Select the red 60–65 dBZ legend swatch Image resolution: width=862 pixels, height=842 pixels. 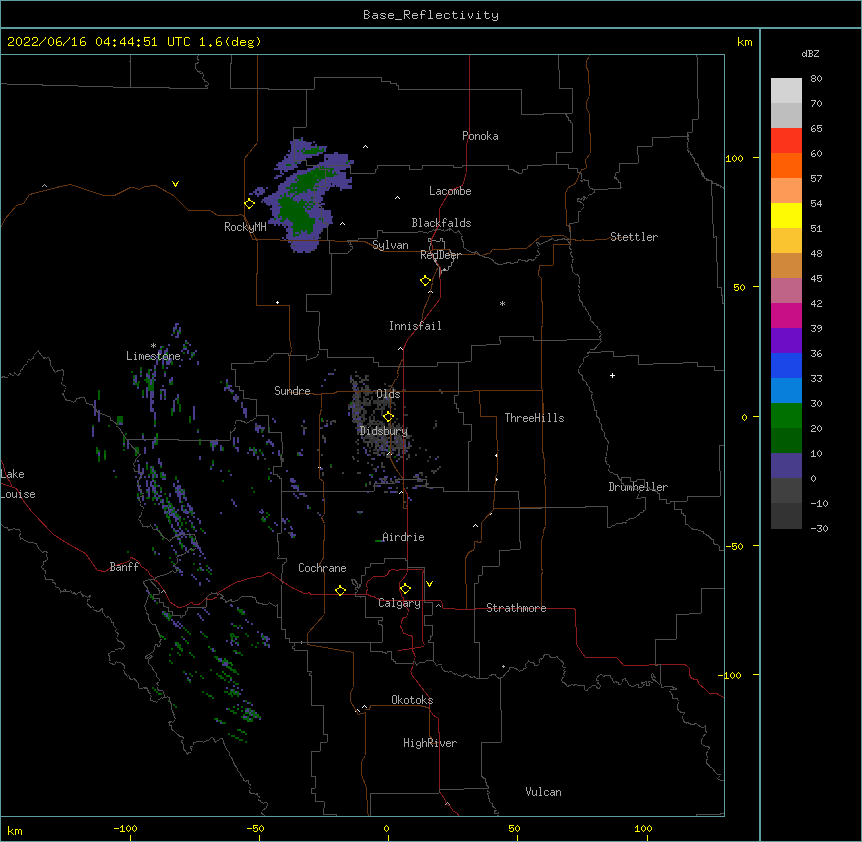point(786,140)
